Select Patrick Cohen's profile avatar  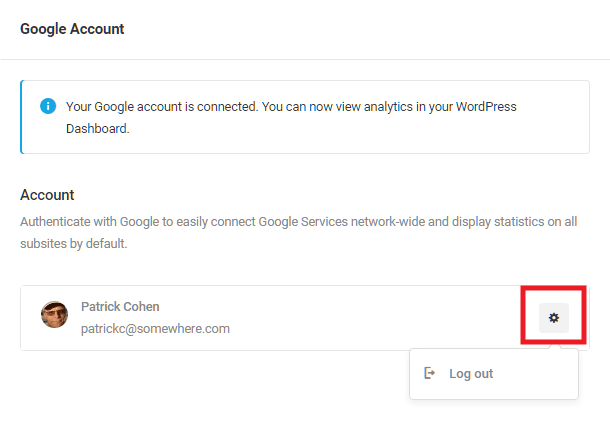[54, 314]
